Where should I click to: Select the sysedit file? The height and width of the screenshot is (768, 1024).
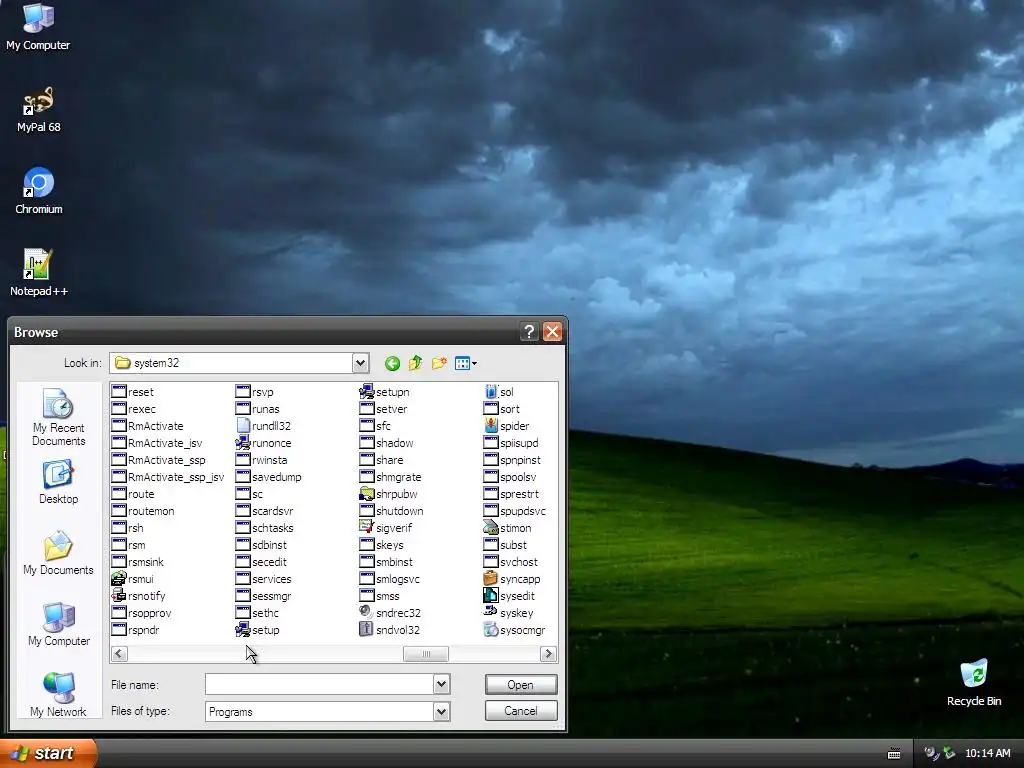point(509,596)
